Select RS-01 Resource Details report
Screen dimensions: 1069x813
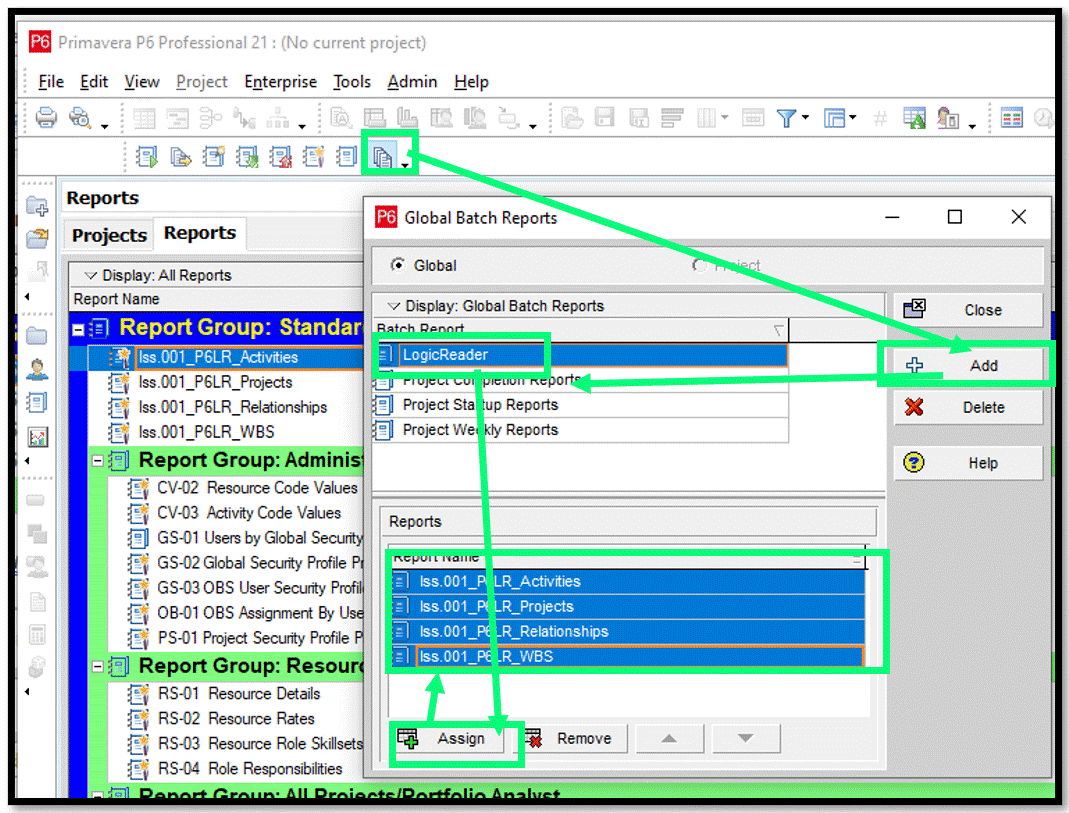point(239,694)
